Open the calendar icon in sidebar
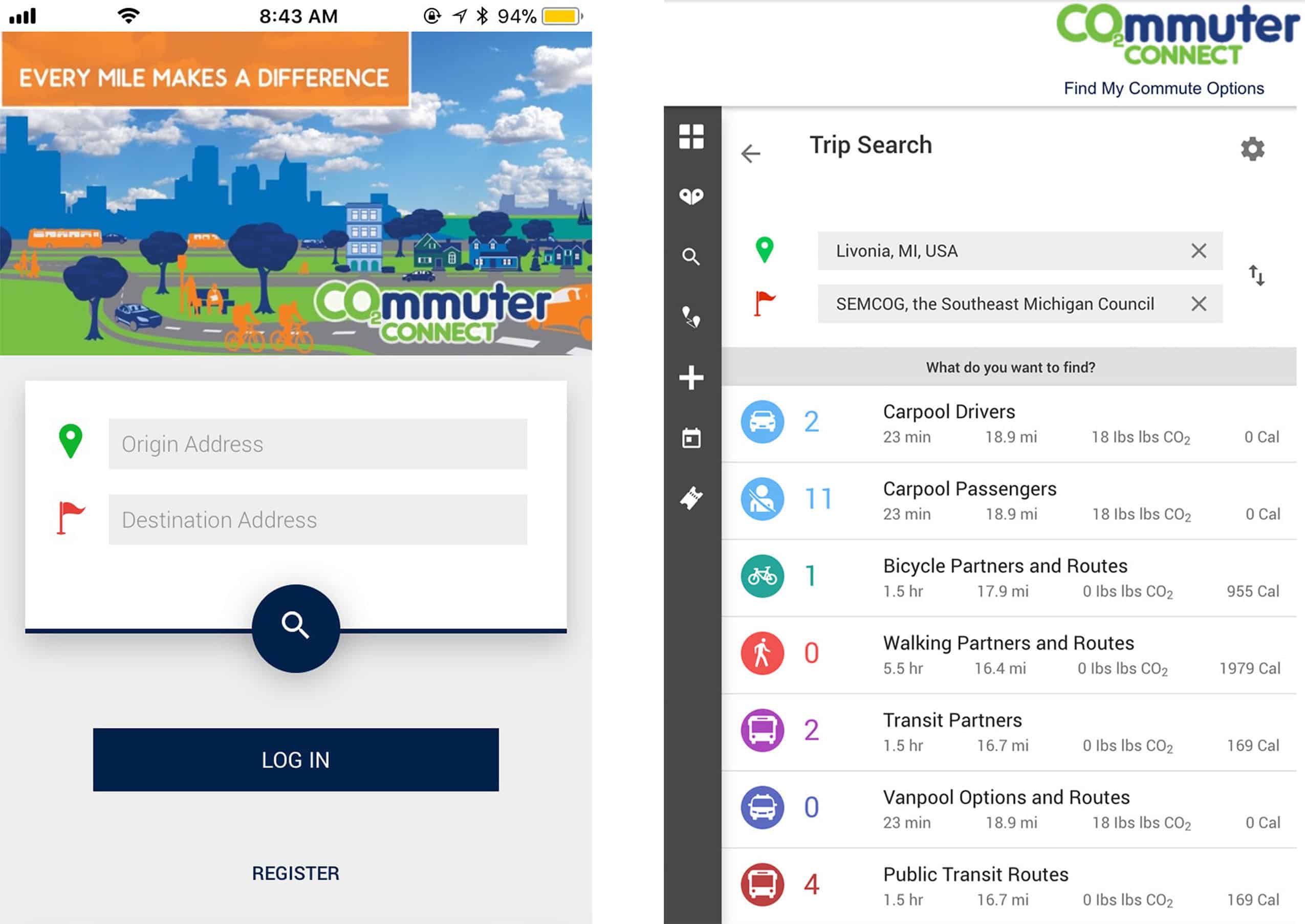The width and height of the screenshot is (1305, 924). [691, 437]
